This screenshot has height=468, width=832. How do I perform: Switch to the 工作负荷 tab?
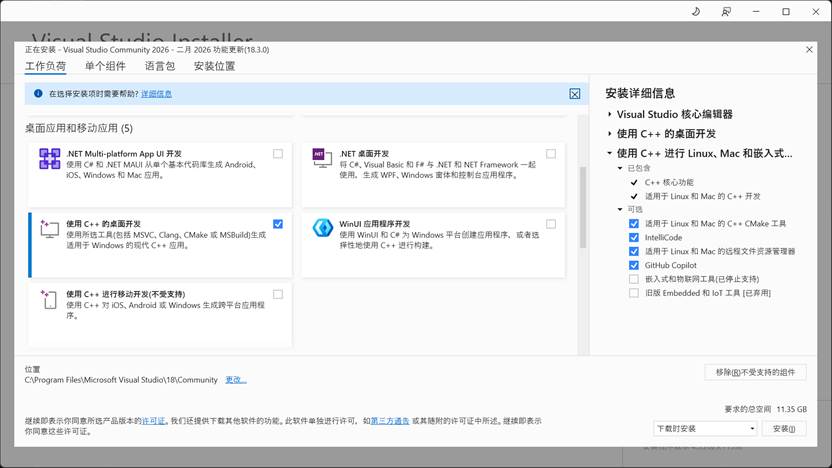tap(46, 66)
